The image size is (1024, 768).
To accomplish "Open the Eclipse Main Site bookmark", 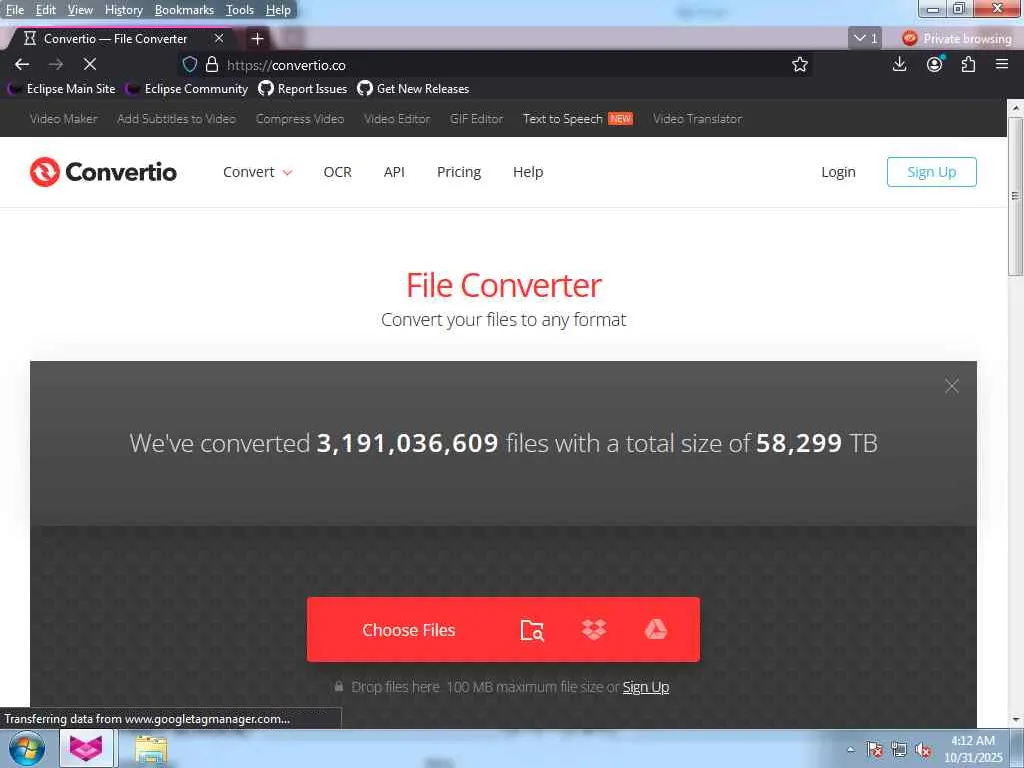I will pos(61,89).
